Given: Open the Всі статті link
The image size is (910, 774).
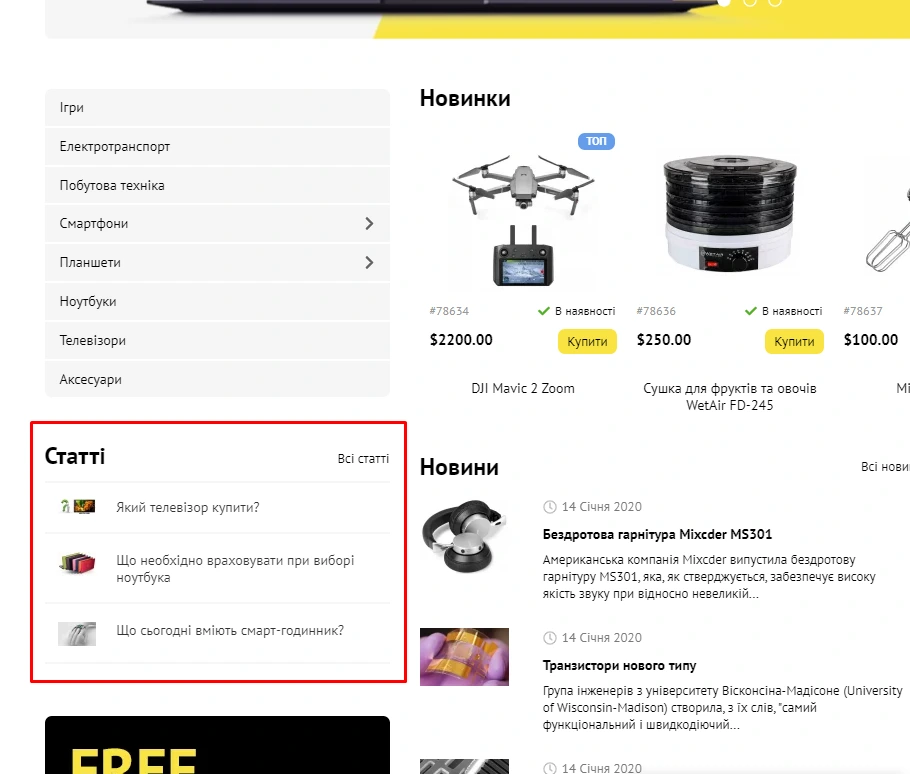Looking at the screenshot, I should click(363, 458).
